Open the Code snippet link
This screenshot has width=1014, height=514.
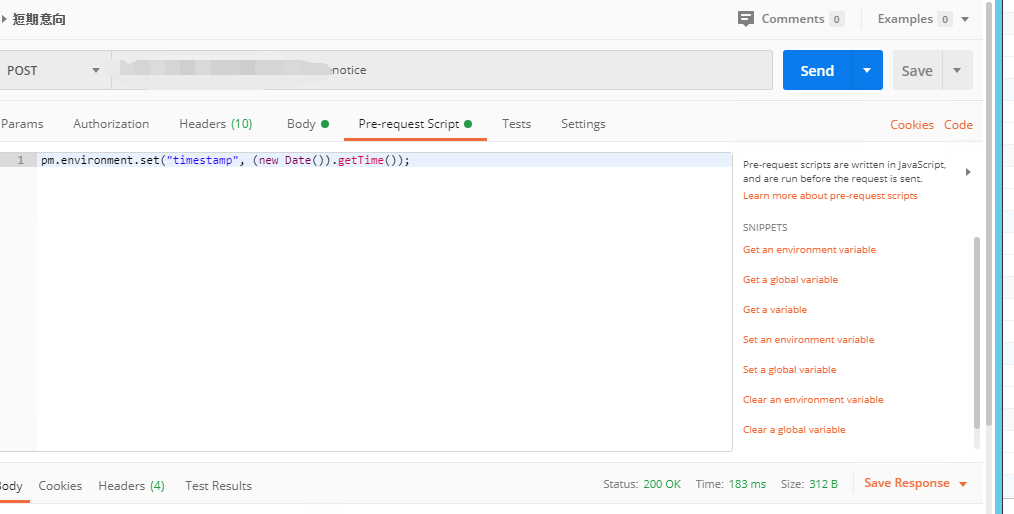[x=958, y=125]
